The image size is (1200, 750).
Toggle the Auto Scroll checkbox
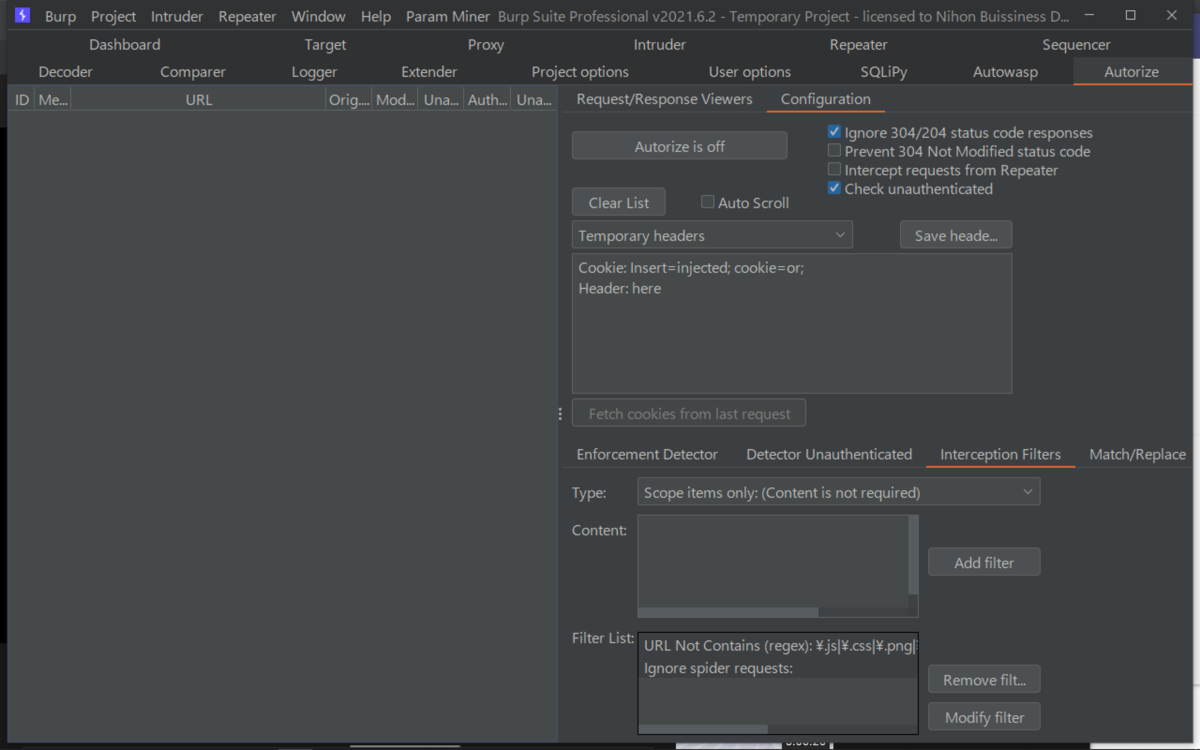[708, 202]
